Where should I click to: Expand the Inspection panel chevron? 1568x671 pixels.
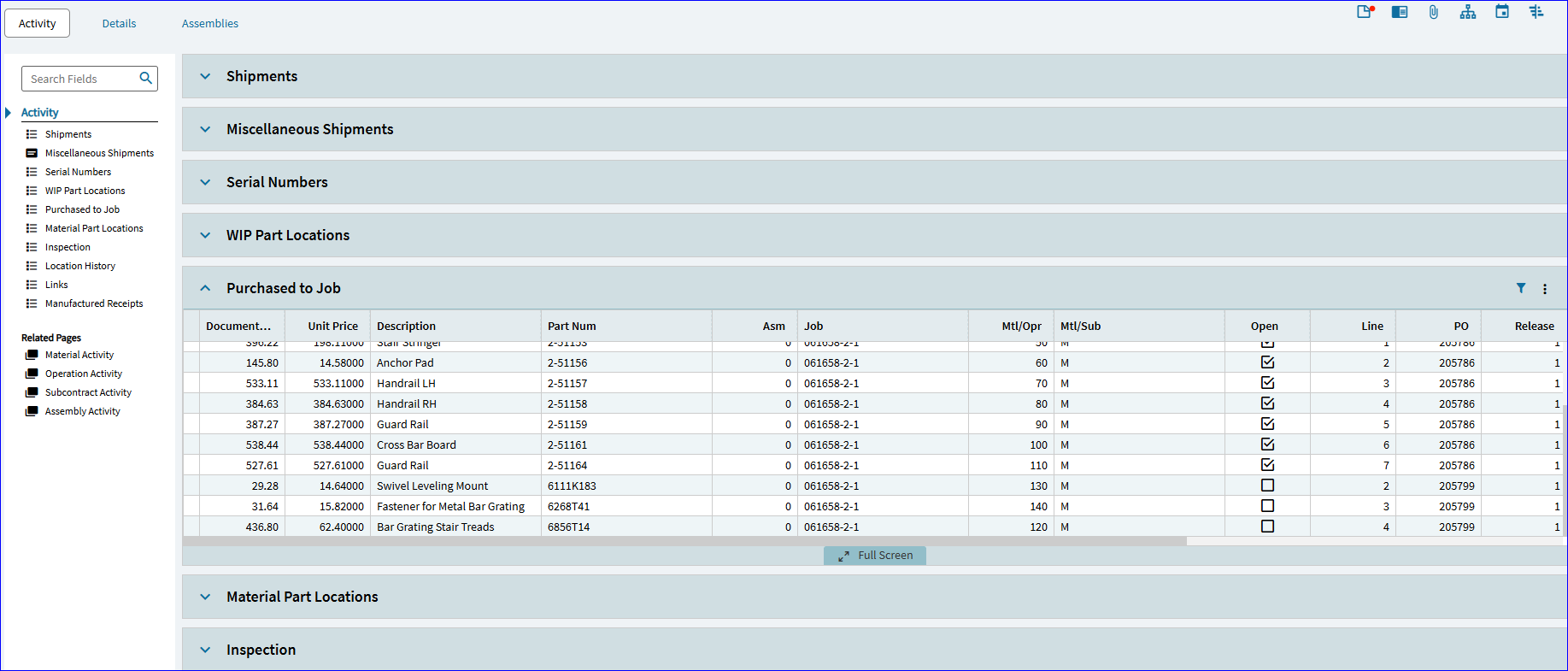pyautogui.click(x=205, y=650)
